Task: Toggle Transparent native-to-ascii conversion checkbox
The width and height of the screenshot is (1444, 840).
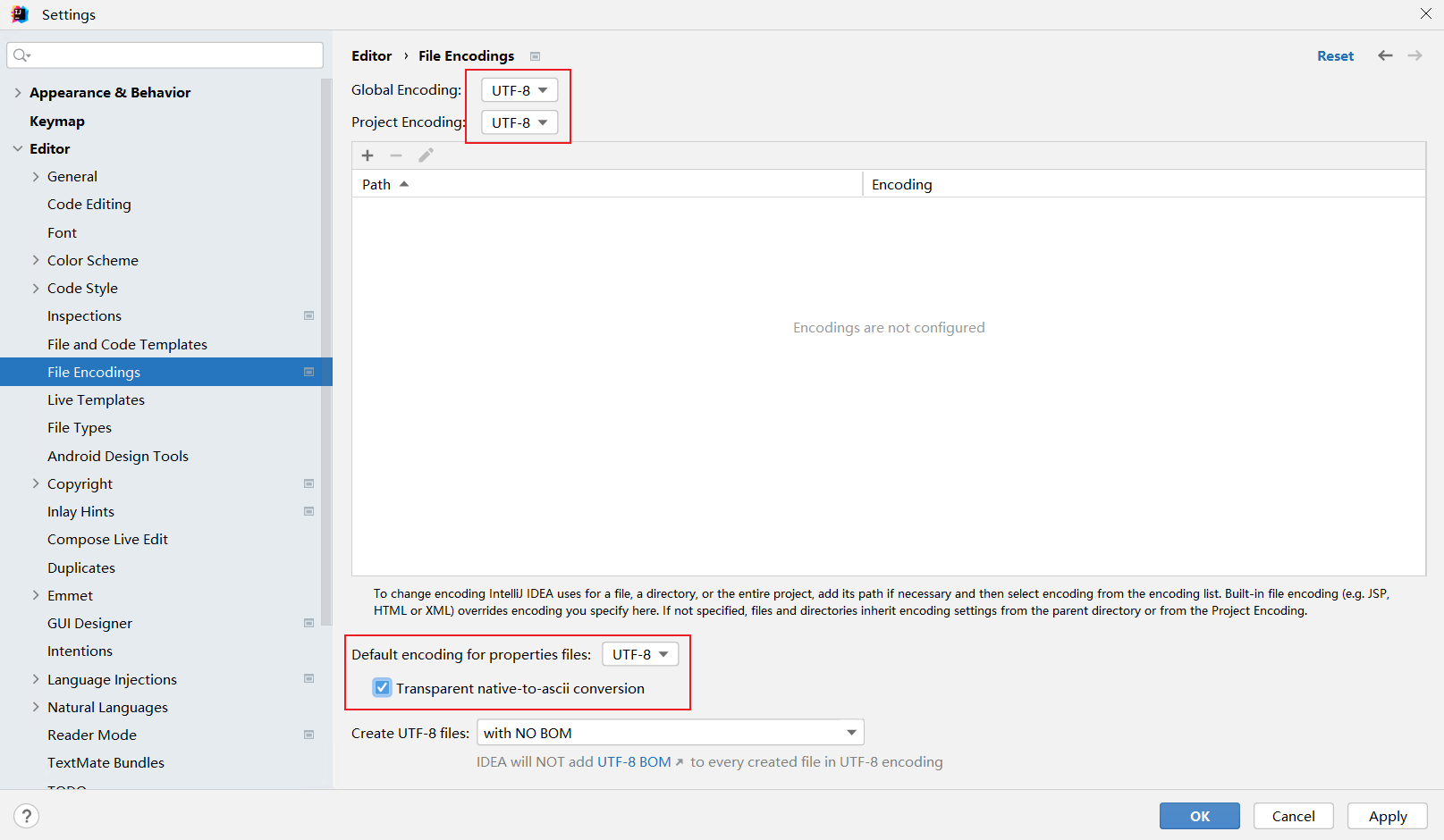Action: click(x=383, y=688)
